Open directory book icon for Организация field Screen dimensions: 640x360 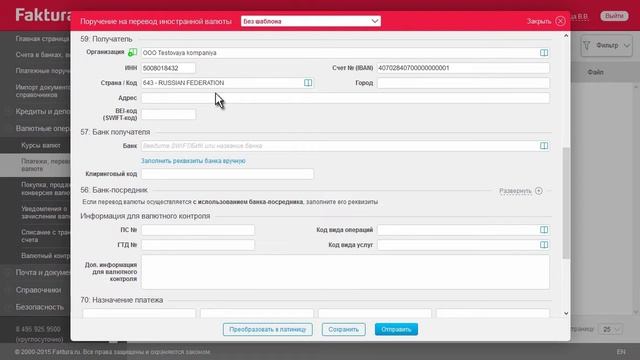click(x=544, y=53)
